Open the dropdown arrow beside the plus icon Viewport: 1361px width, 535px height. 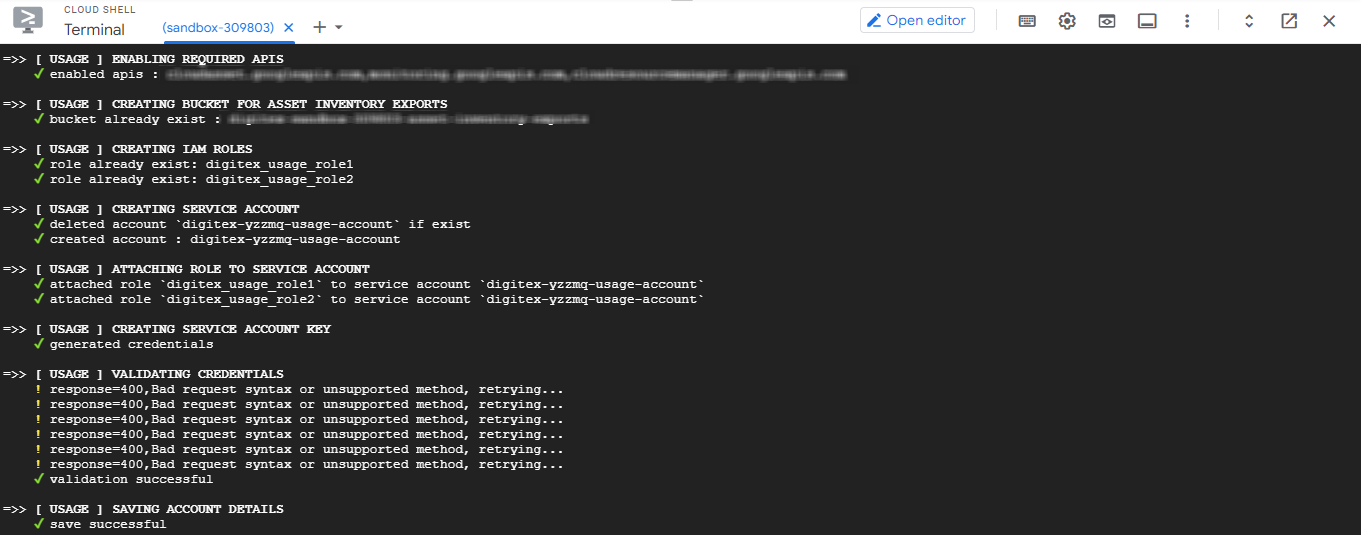point(339,27)
